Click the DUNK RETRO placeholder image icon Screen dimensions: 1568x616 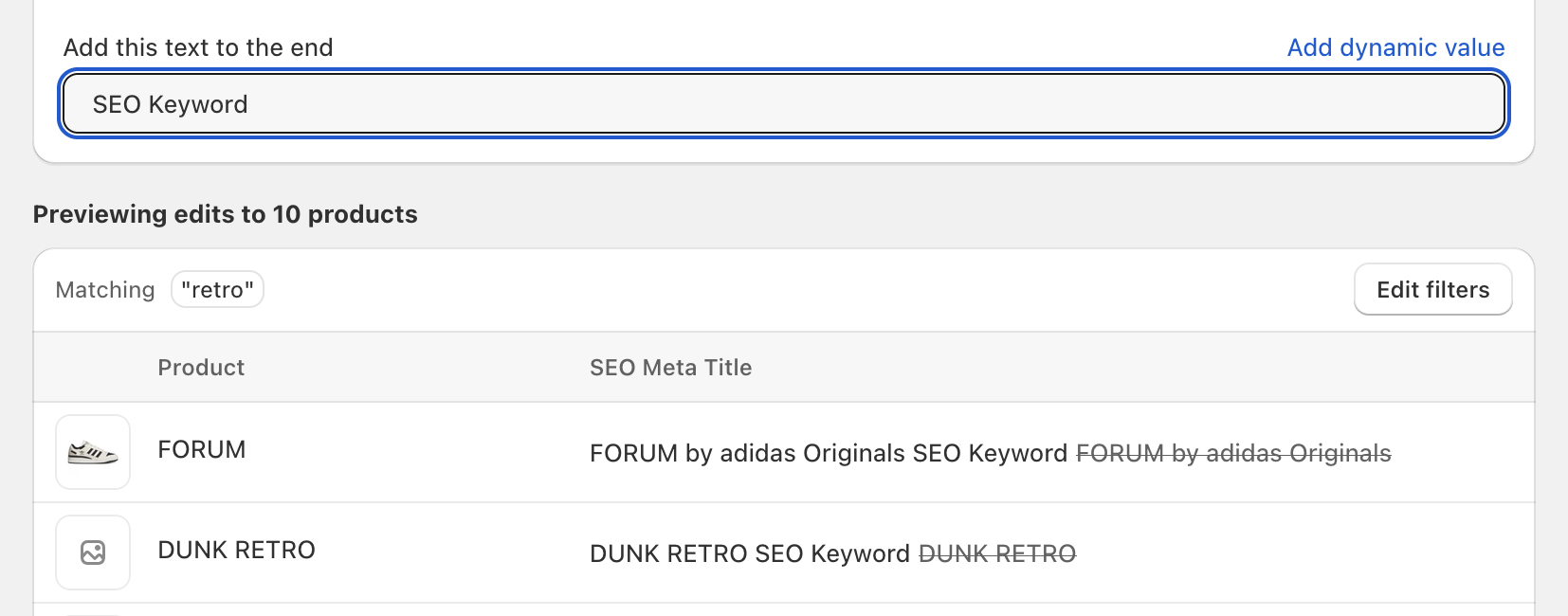pos(93,553)
